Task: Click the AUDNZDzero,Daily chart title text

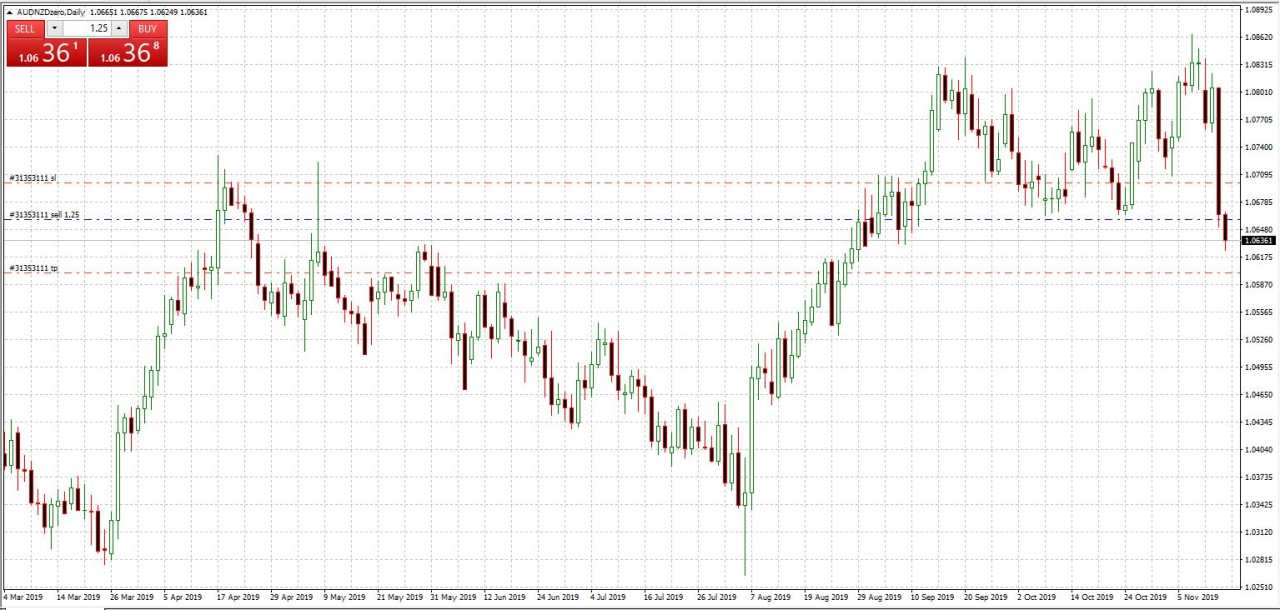Action: (50, 12)
